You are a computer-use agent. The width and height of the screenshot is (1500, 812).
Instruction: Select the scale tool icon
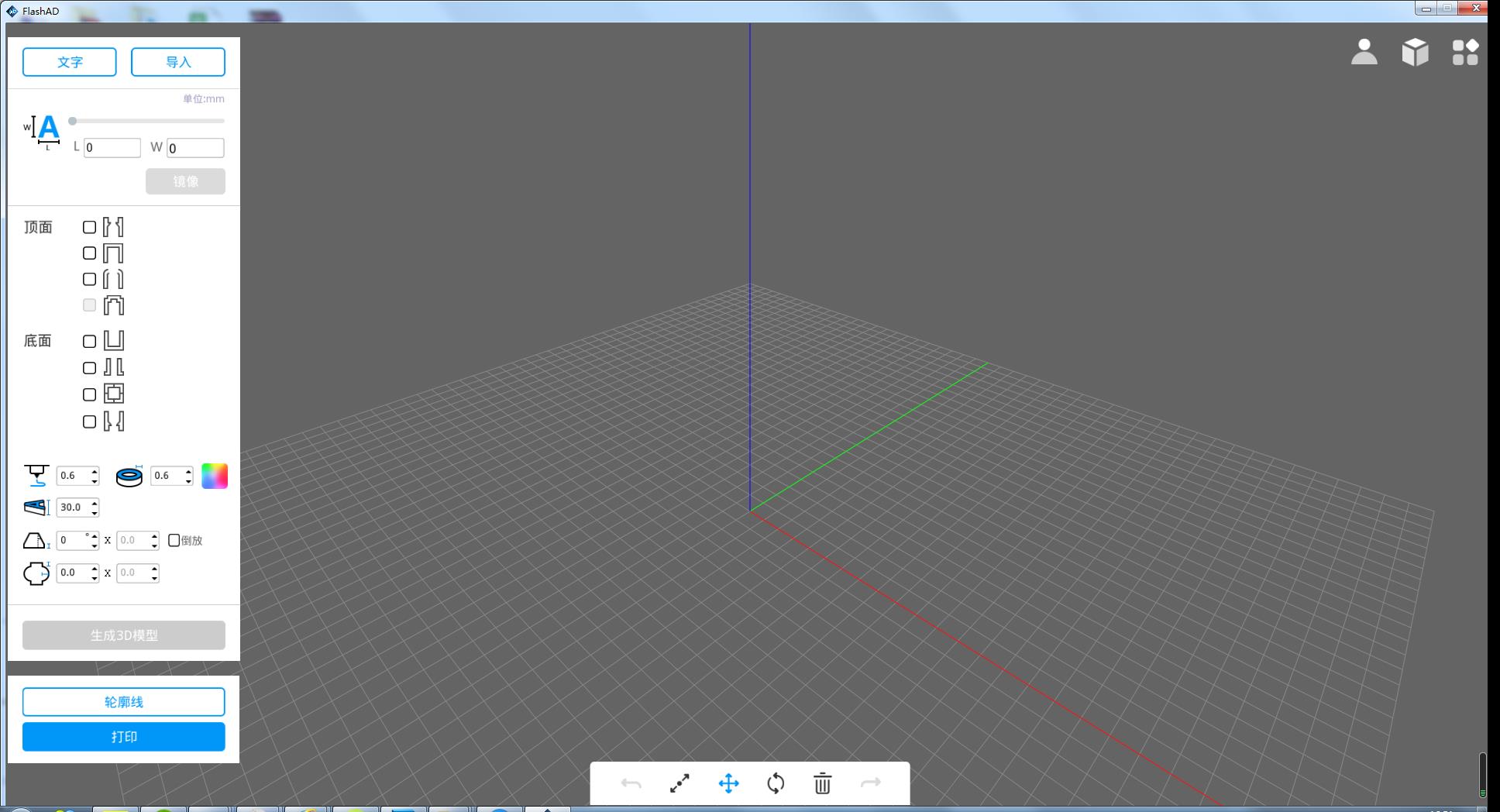[679, 783]
